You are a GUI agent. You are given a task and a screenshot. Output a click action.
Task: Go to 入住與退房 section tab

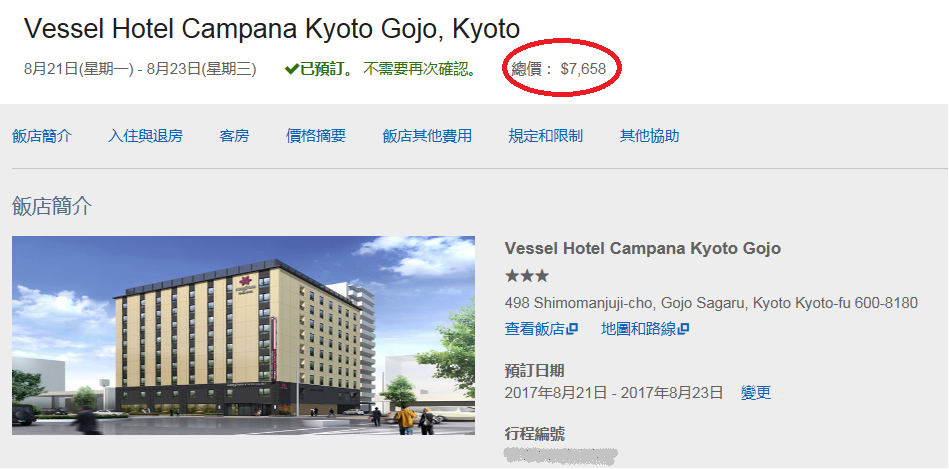(x=145, y=136)
